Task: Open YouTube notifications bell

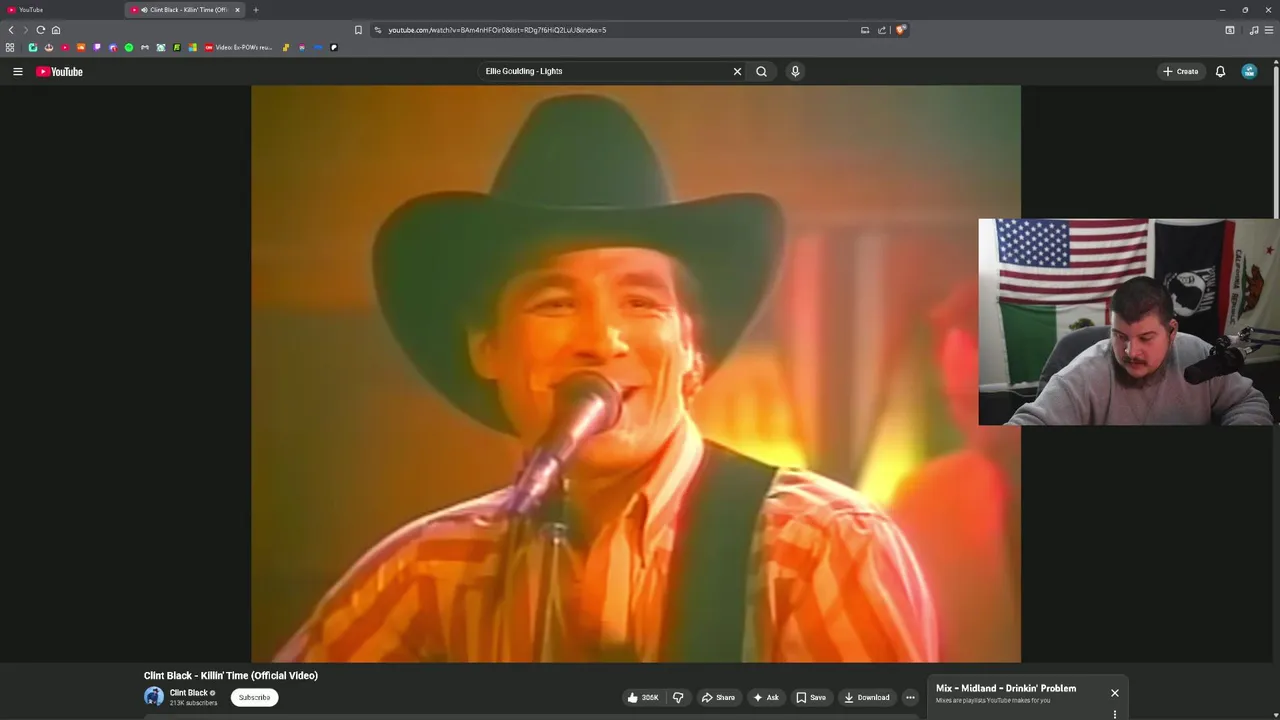Action: point(1220,71)
